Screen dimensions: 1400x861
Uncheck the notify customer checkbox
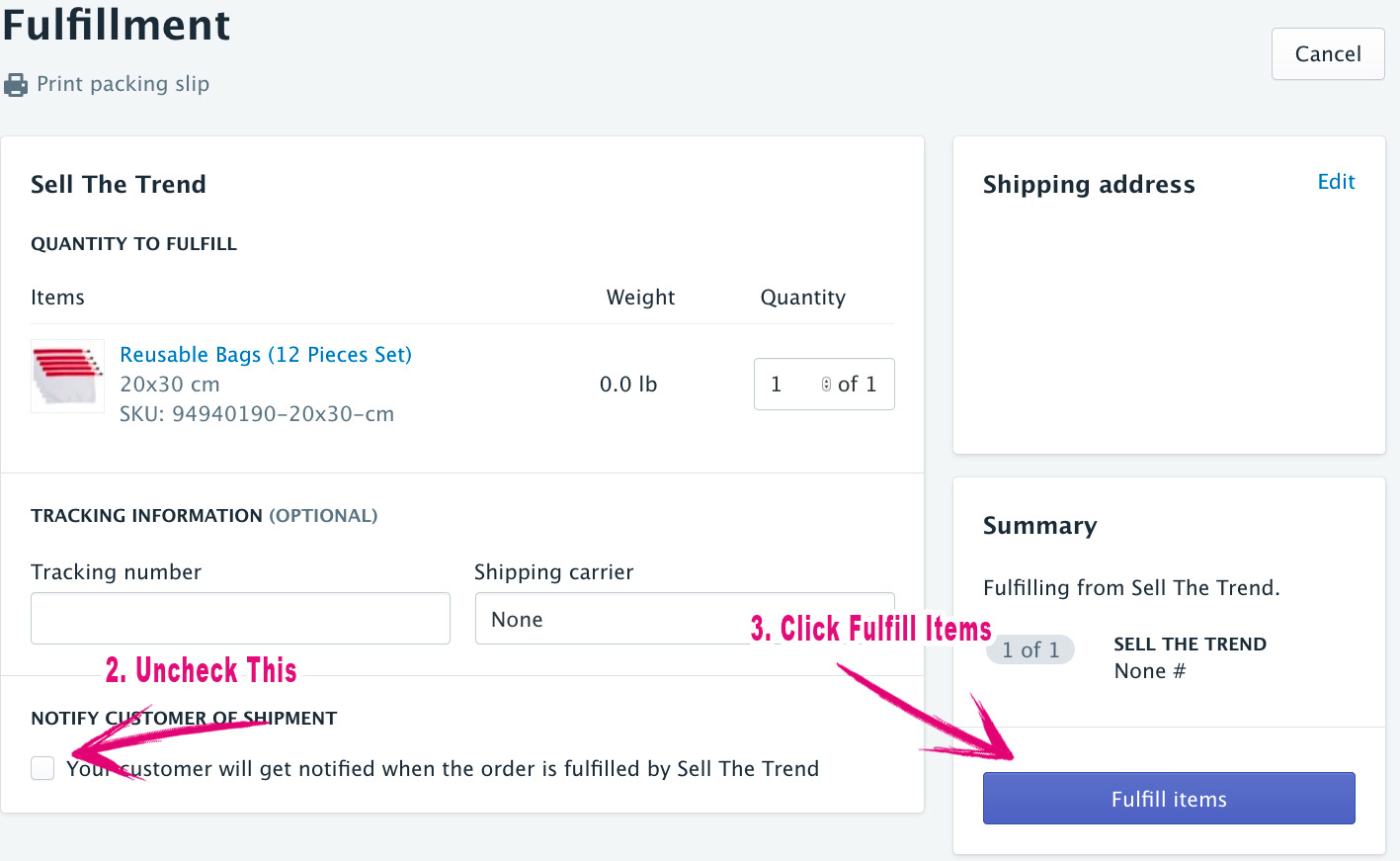tap(42, 768)
